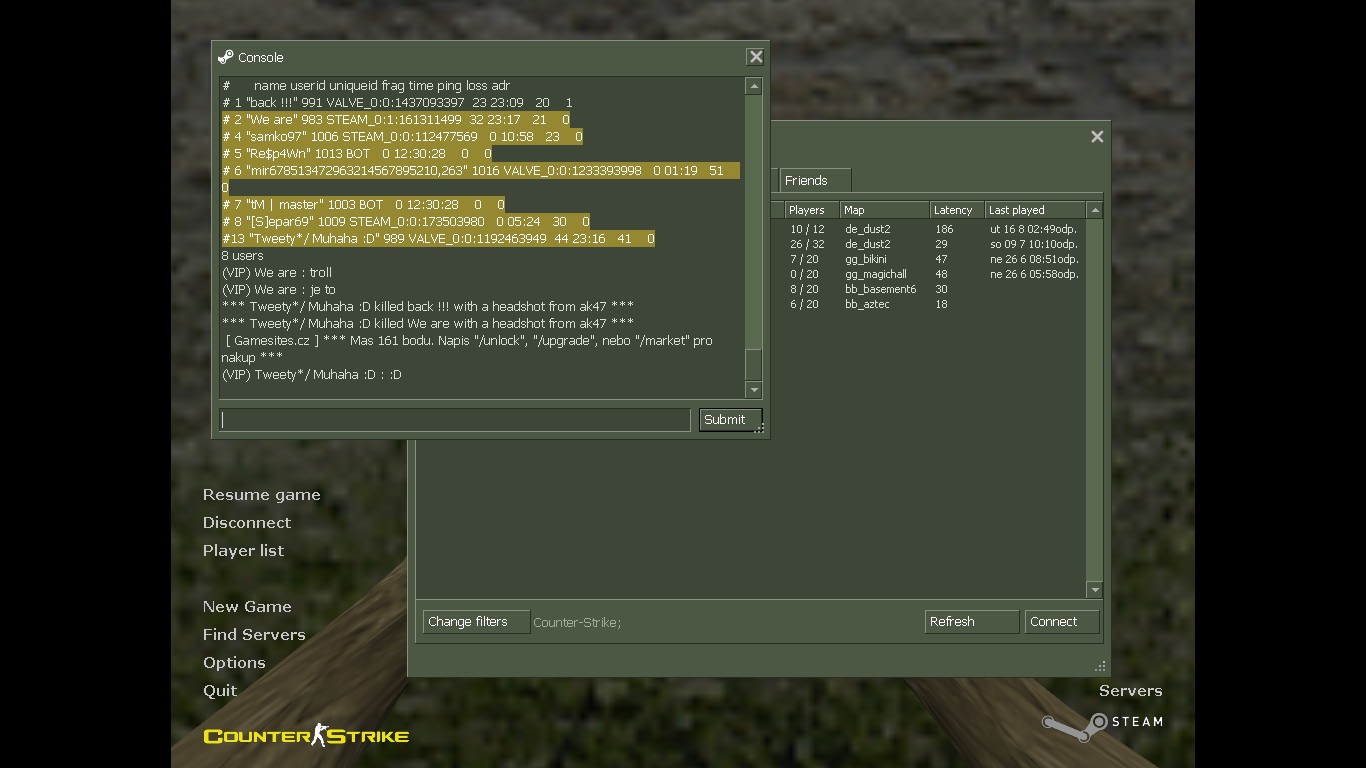Open the Friends tab

815,181
